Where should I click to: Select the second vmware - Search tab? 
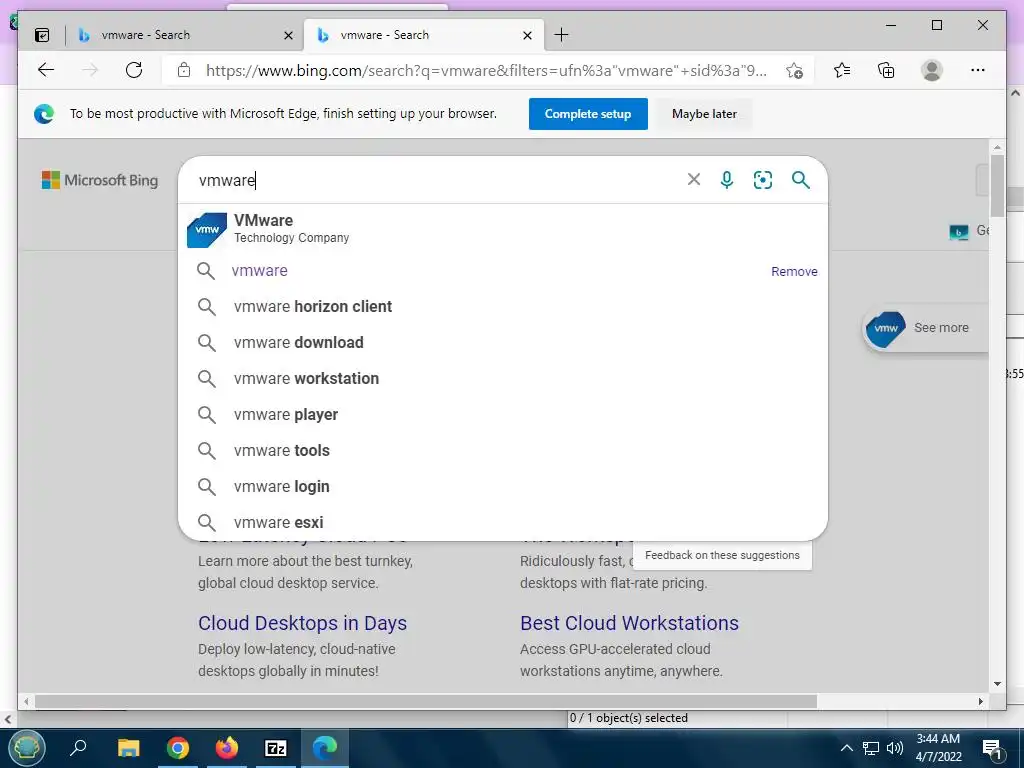click(424, 35)
